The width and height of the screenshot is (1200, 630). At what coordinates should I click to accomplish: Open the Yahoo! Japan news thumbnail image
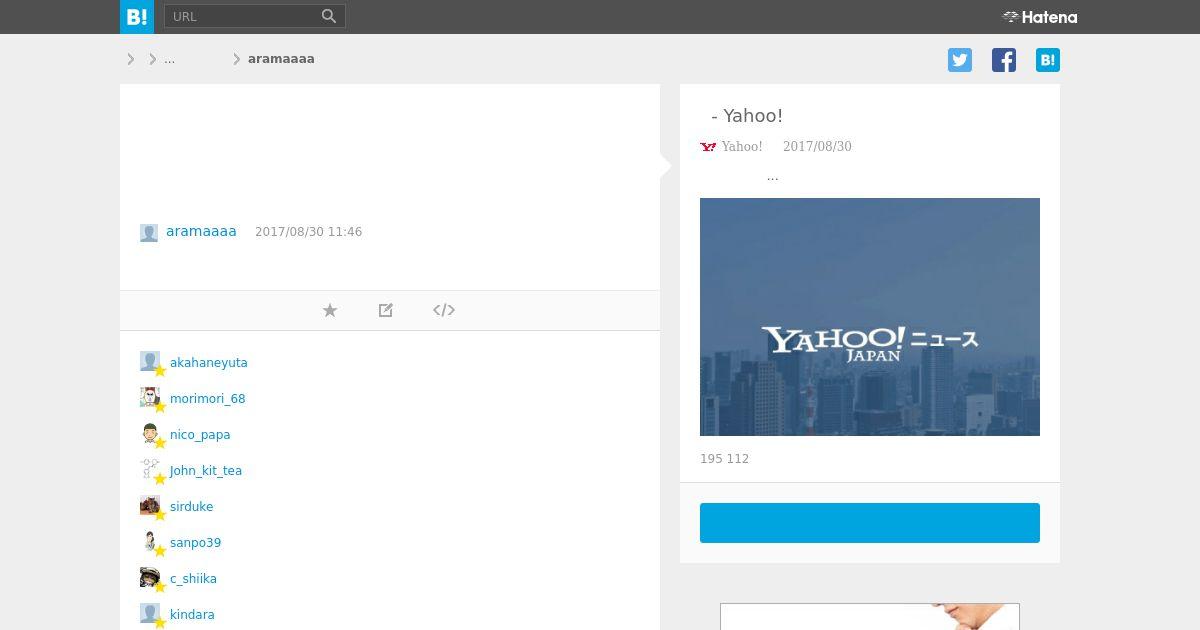(870, 317)
